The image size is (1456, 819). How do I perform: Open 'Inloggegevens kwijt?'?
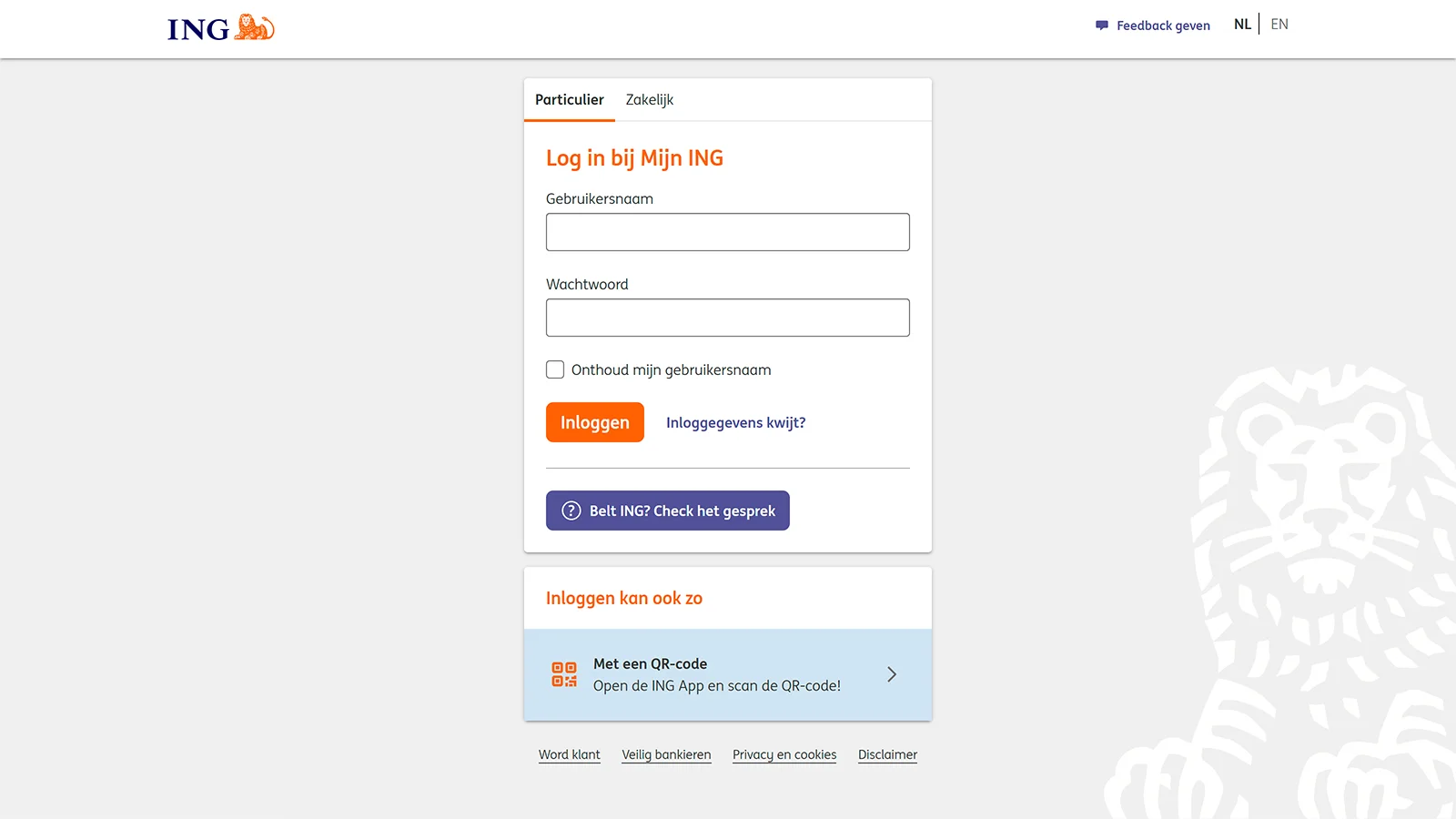735,422
